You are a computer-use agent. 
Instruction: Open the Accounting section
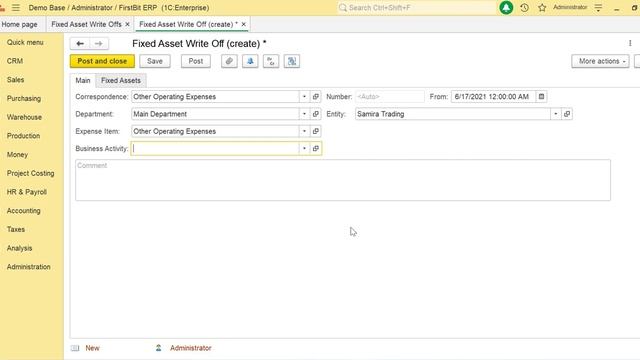pyautogui.click(x=23, y=211)
